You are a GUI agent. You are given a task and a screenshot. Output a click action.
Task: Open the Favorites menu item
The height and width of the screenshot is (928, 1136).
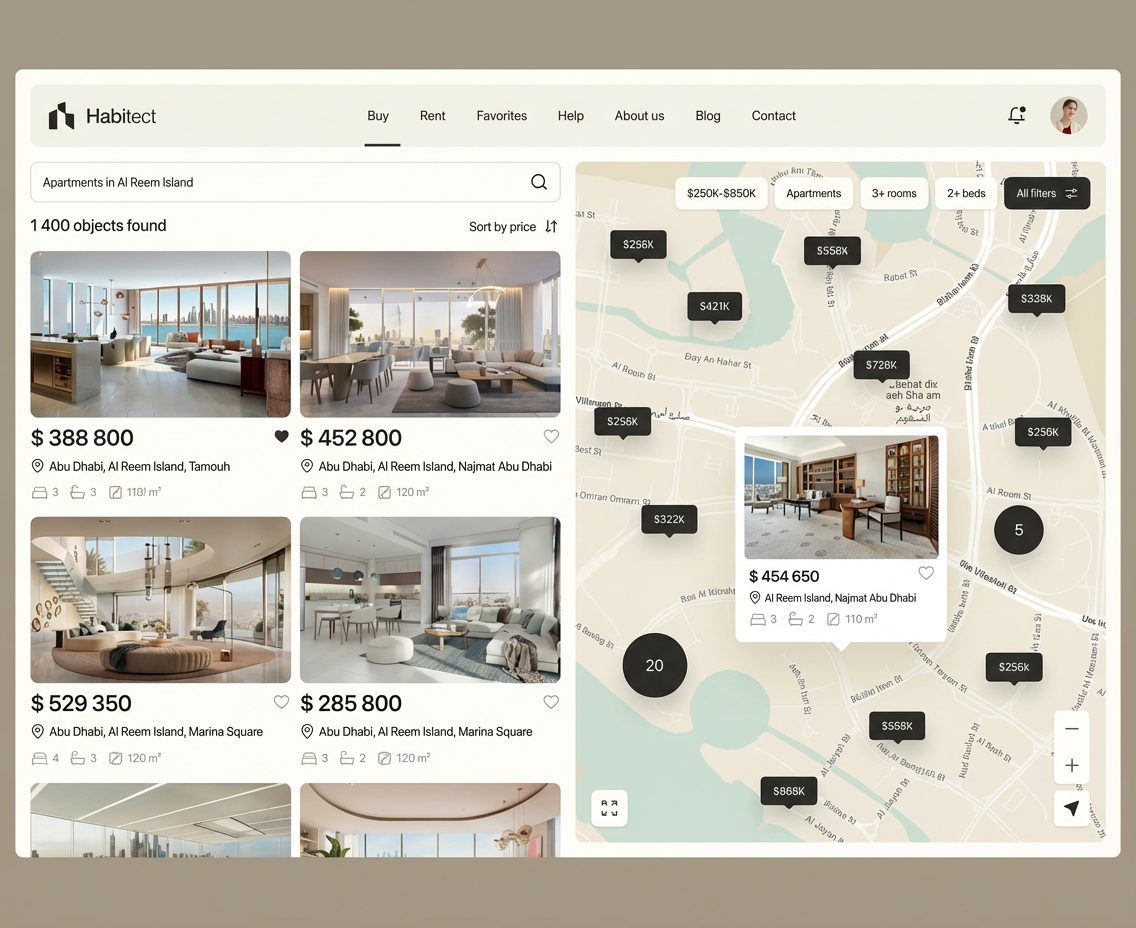[x=501, y=116]
